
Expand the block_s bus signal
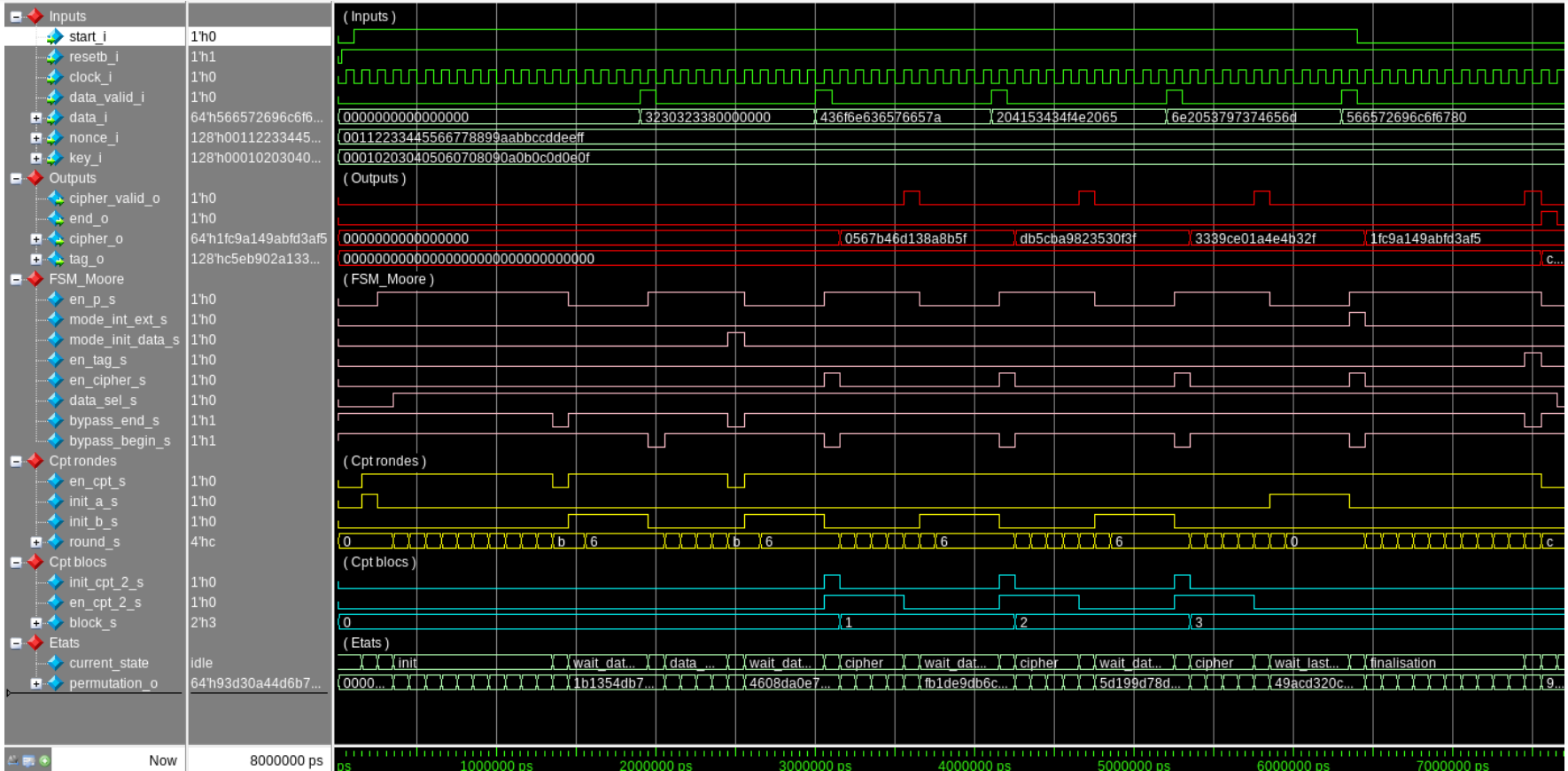[35, 623]
